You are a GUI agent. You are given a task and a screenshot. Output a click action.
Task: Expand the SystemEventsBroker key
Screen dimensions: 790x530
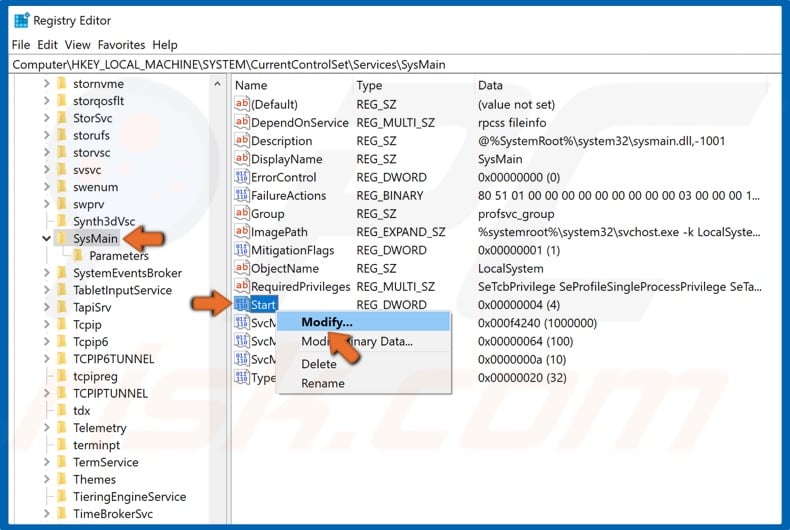46,273
